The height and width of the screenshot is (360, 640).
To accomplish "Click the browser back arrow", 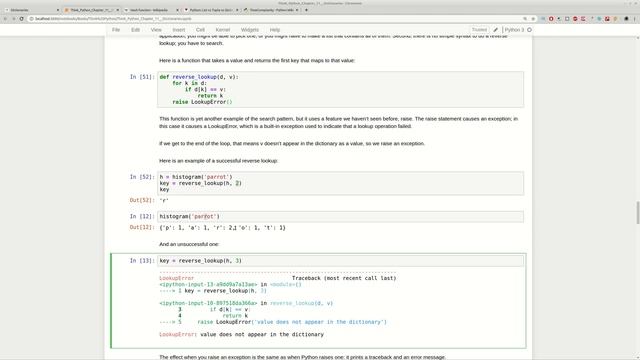I will tap(5, 19).
